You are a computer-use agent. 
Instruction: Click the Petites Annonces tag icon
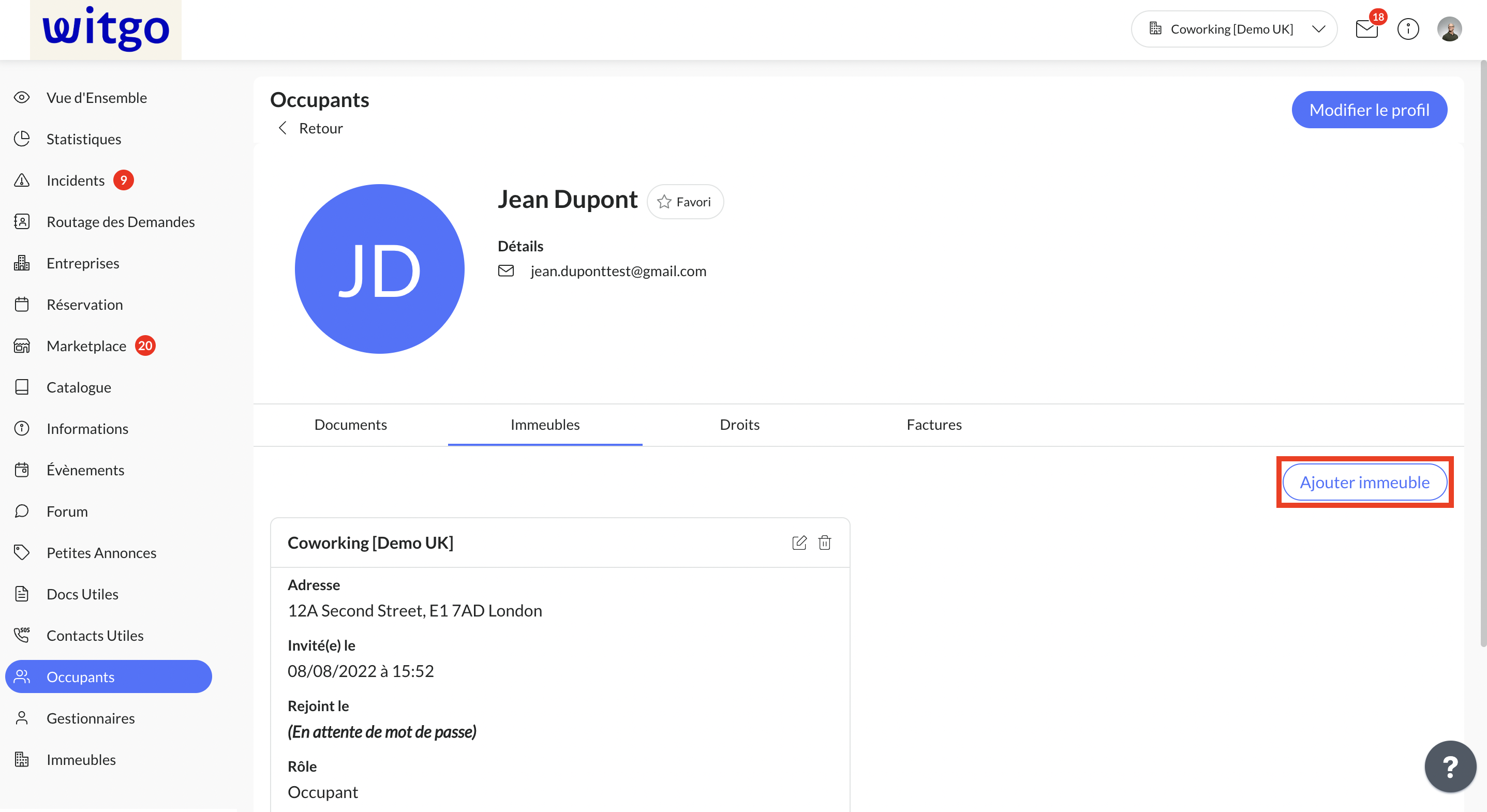point(22,552)
